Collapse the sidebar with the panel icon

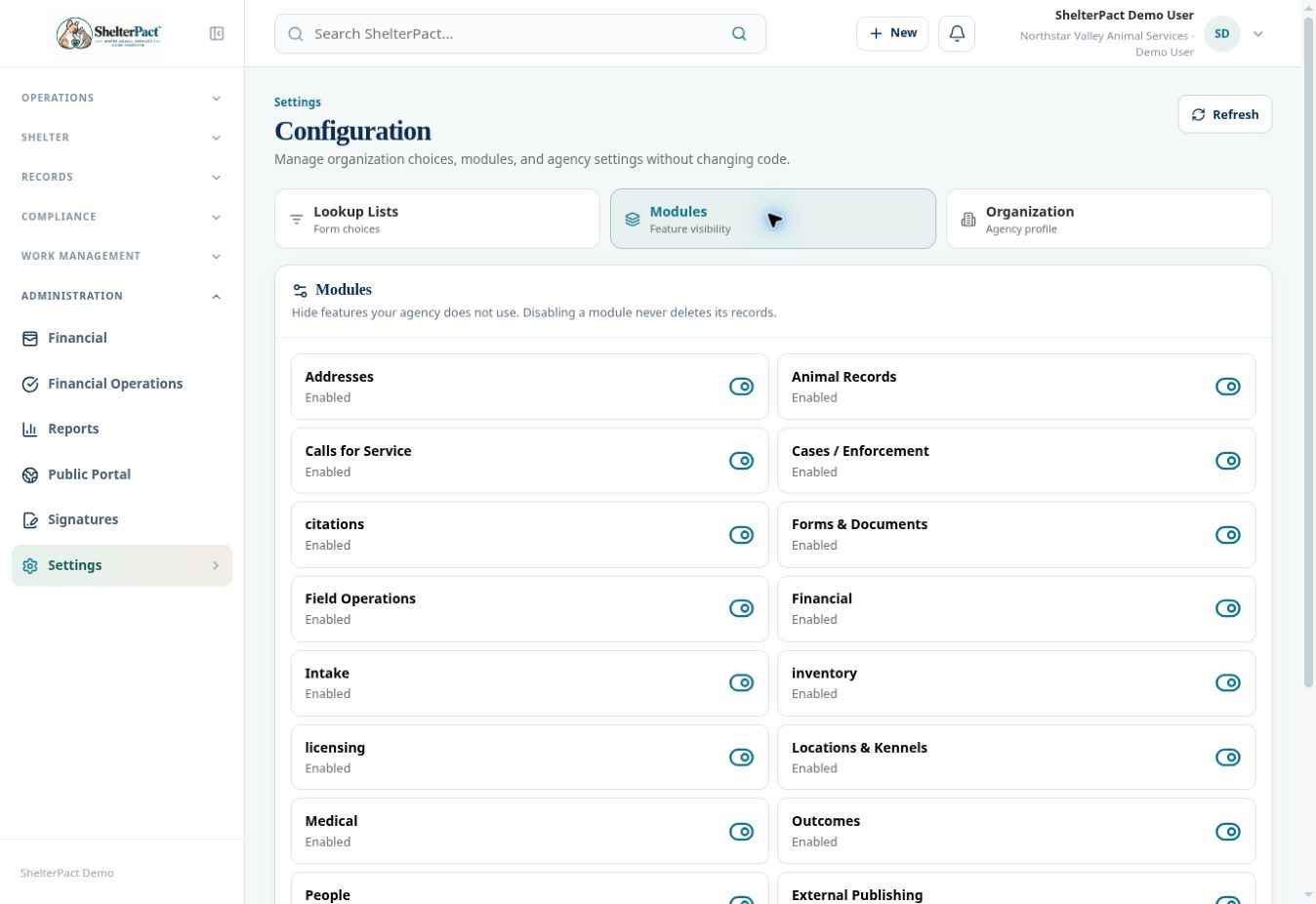tap(217, 33)
